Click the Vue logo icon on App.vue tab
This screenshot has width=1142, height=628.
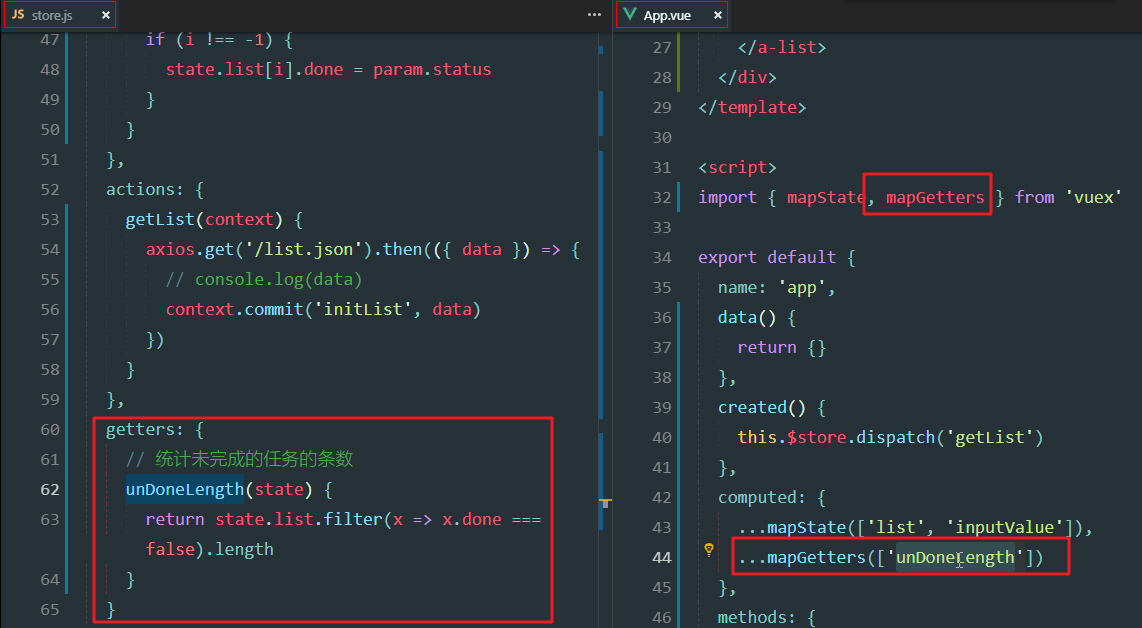pos(629,15)
